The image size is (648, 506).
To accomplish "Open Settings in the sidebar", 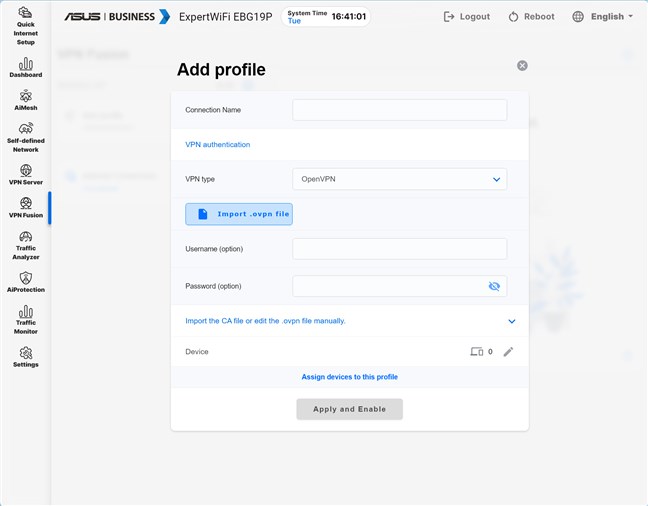I will pos(26,357).
